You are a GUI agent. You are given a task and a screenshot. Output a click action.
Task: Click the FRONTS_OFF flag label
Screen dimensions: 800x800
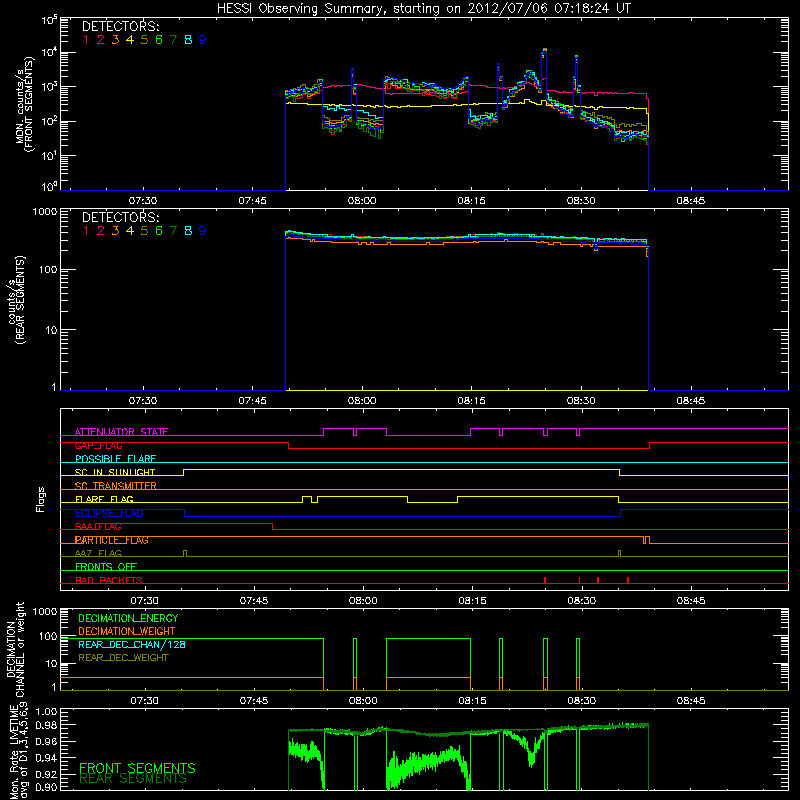click(106, 567)
